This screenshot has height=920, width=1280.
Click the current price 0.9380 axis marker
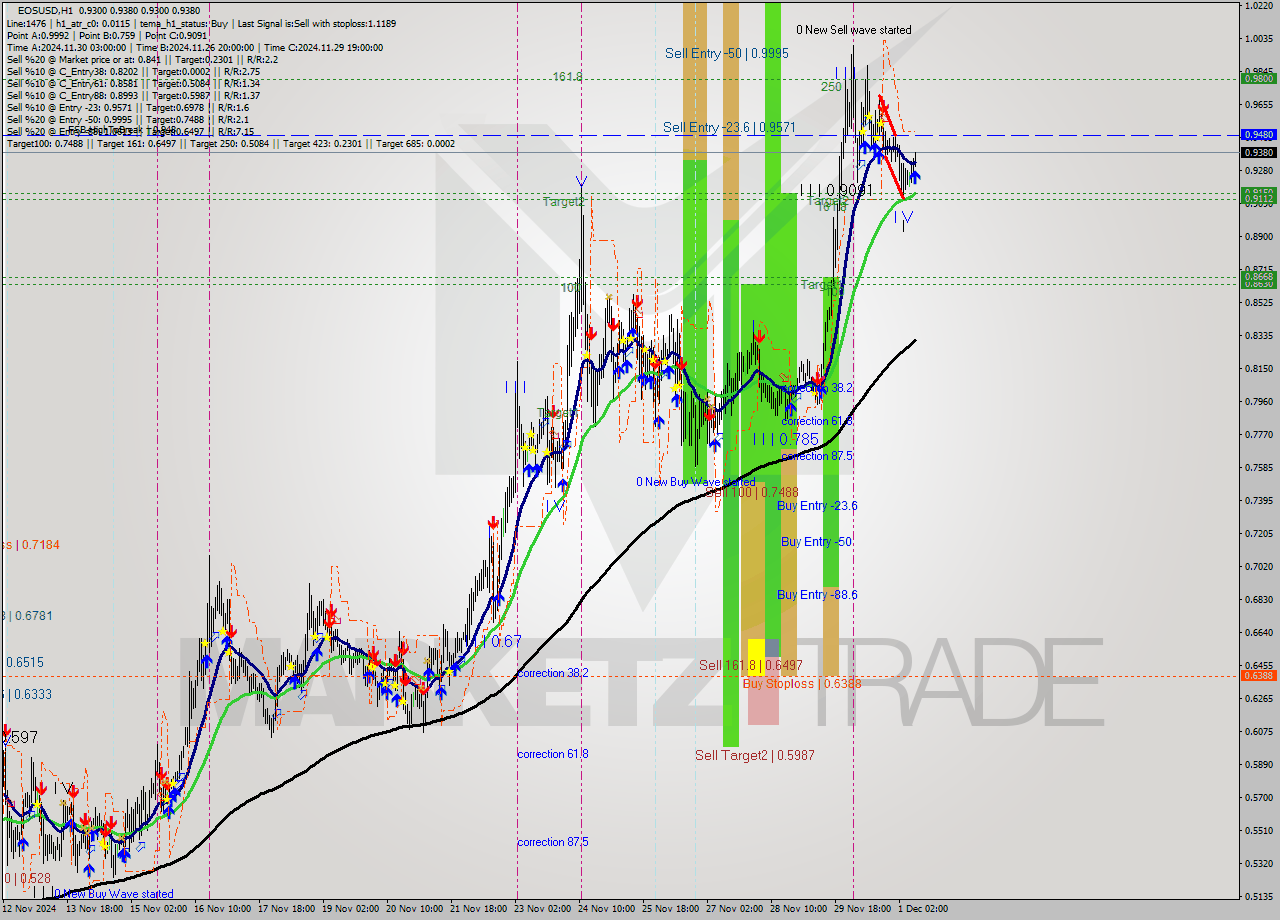click(x=1258, y=152)
